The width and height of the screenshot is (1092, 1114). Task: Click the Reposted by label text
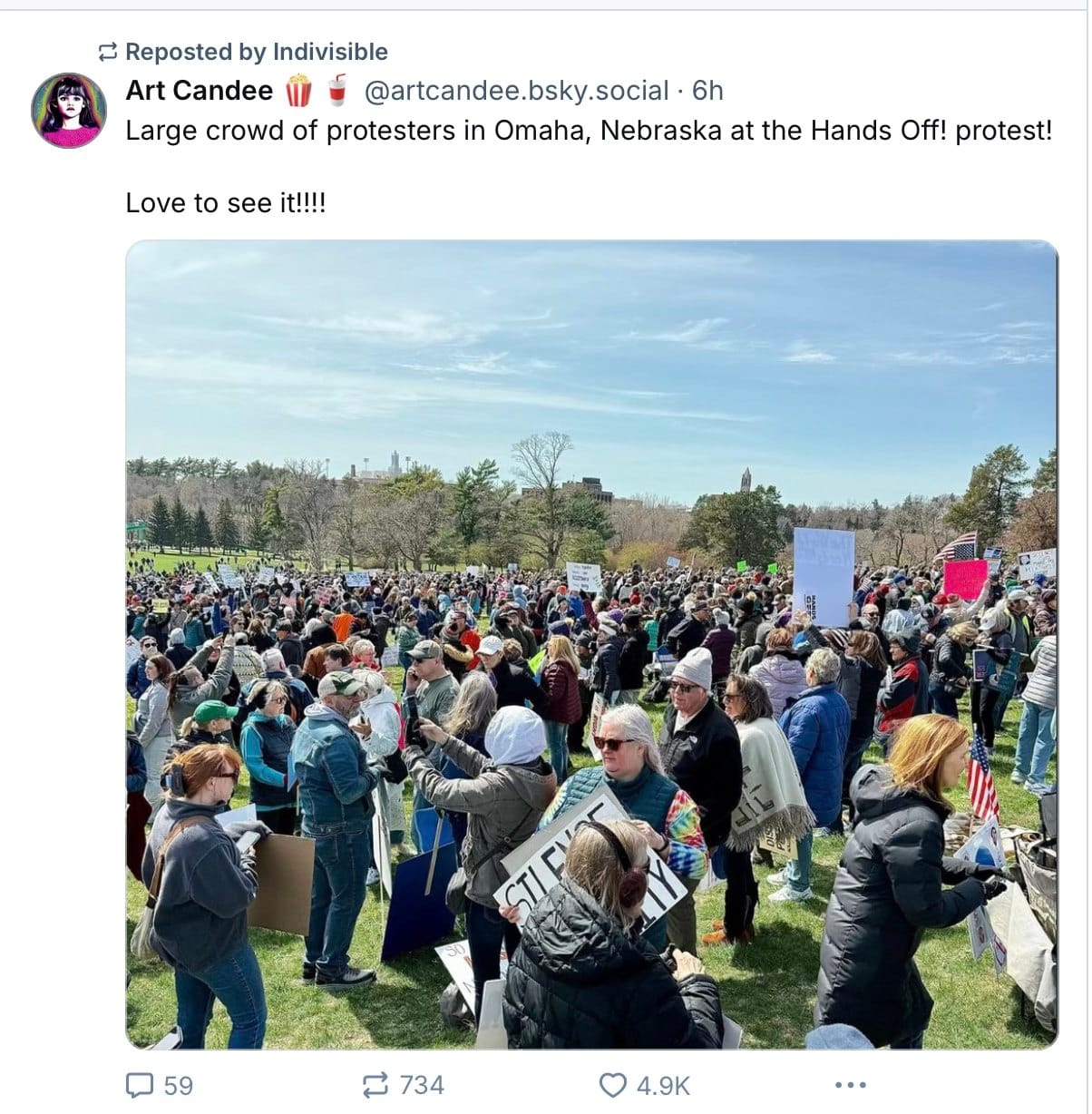click(x=195, y=52)
